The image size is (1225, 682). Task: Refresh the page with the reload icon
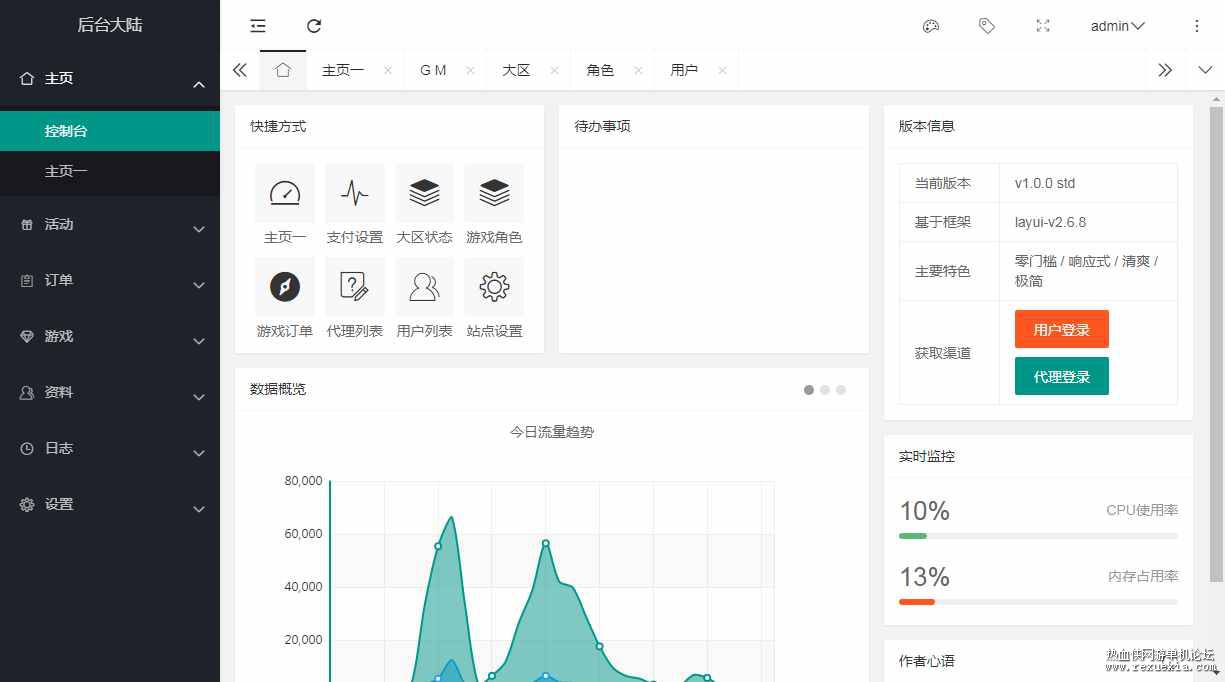[314, 26]
